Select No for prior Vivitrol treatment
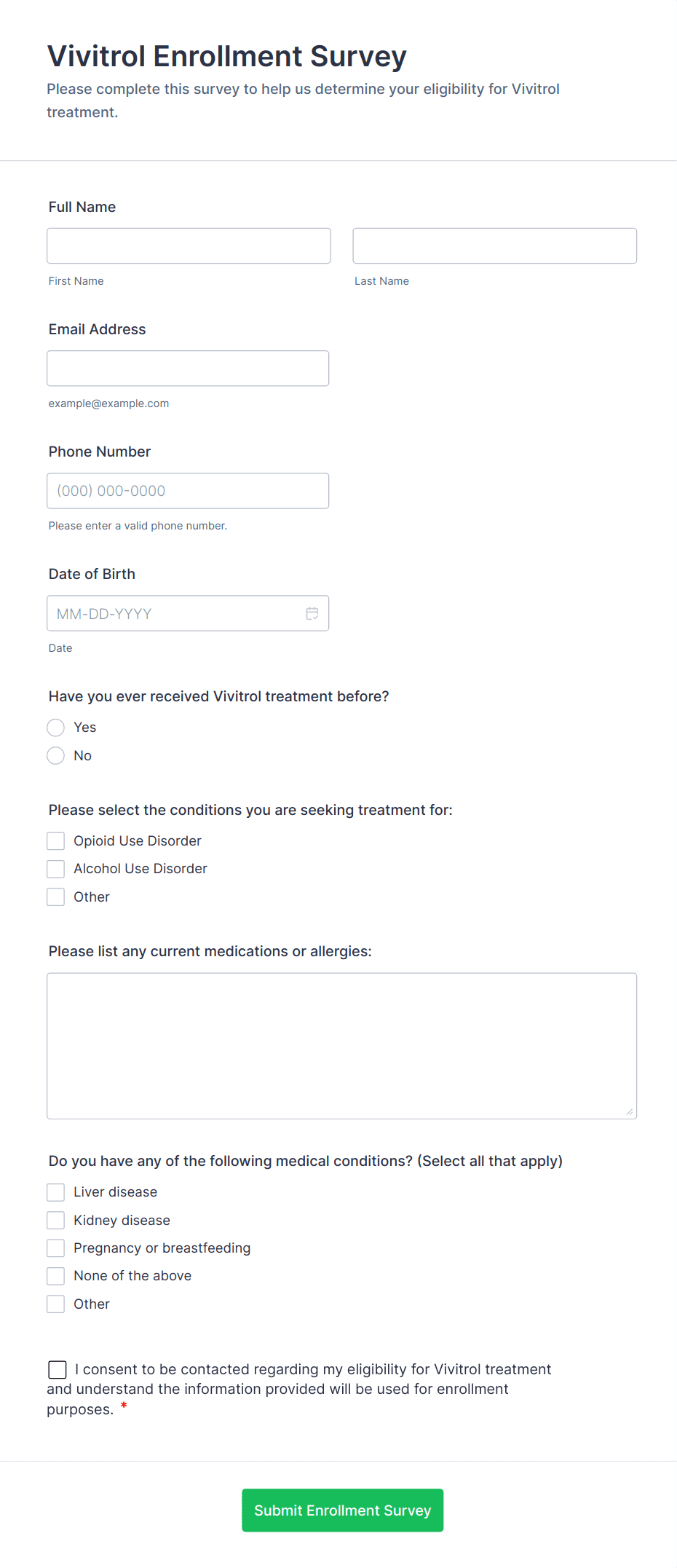The height and width of the screenshot is (1568, 677). (x=55, y=755)
